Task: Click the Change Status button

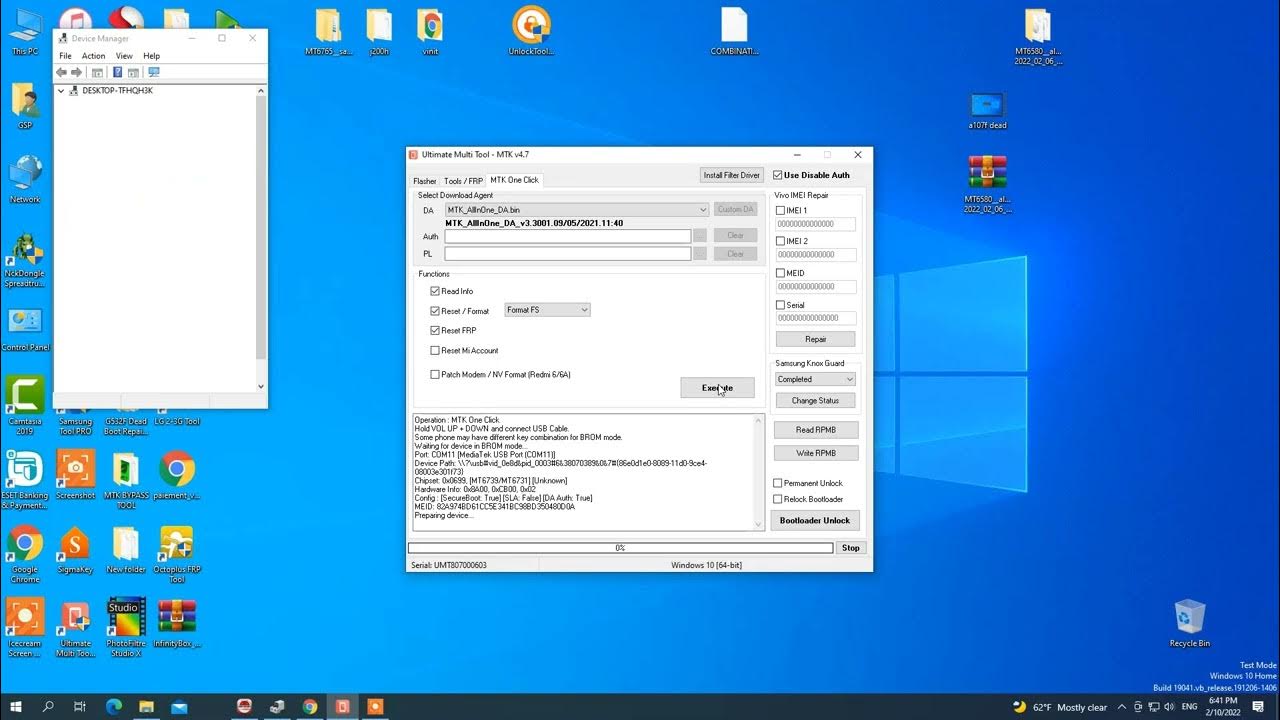Action: pos(816,400)
